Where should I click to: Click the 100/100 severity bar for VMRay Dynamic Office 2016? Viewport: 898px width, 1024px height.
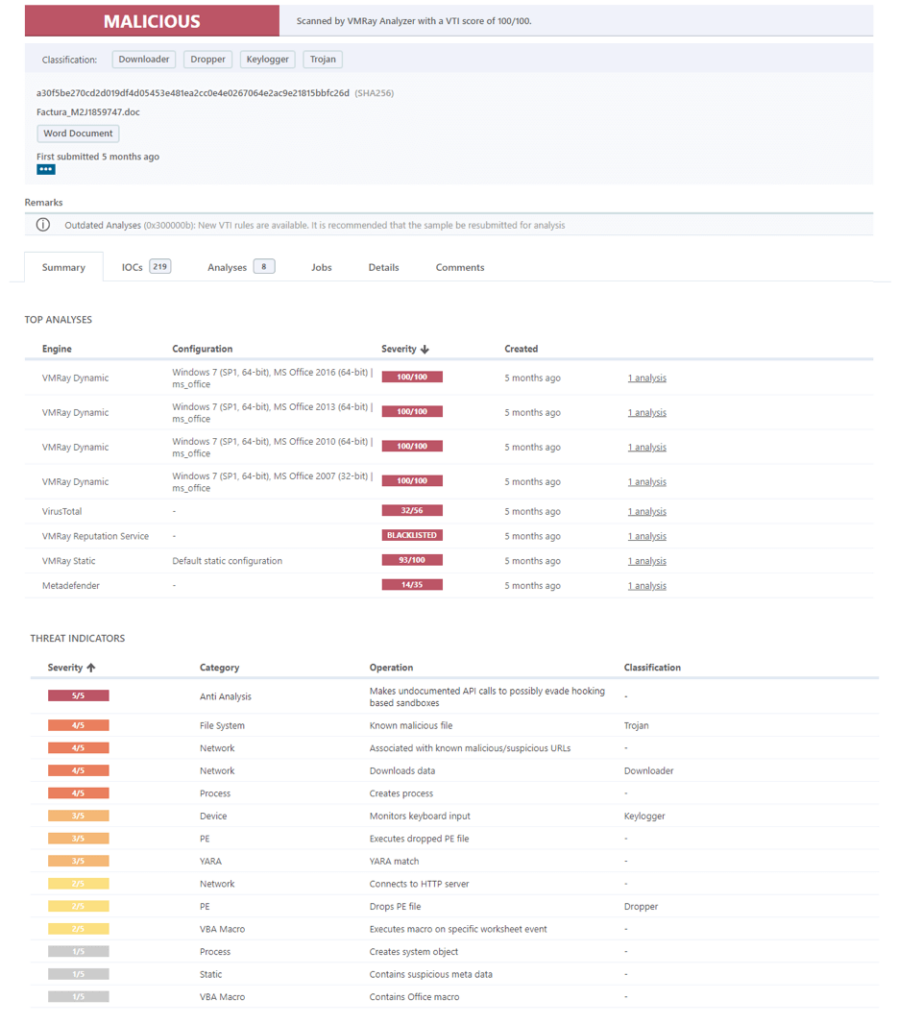(414, 376)
